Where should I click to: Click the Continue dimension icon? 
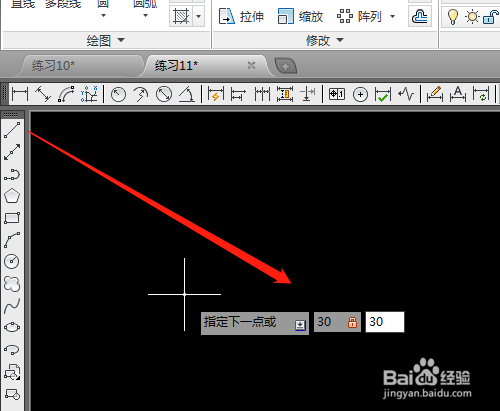pyautogui.click(x=262, y=94)
